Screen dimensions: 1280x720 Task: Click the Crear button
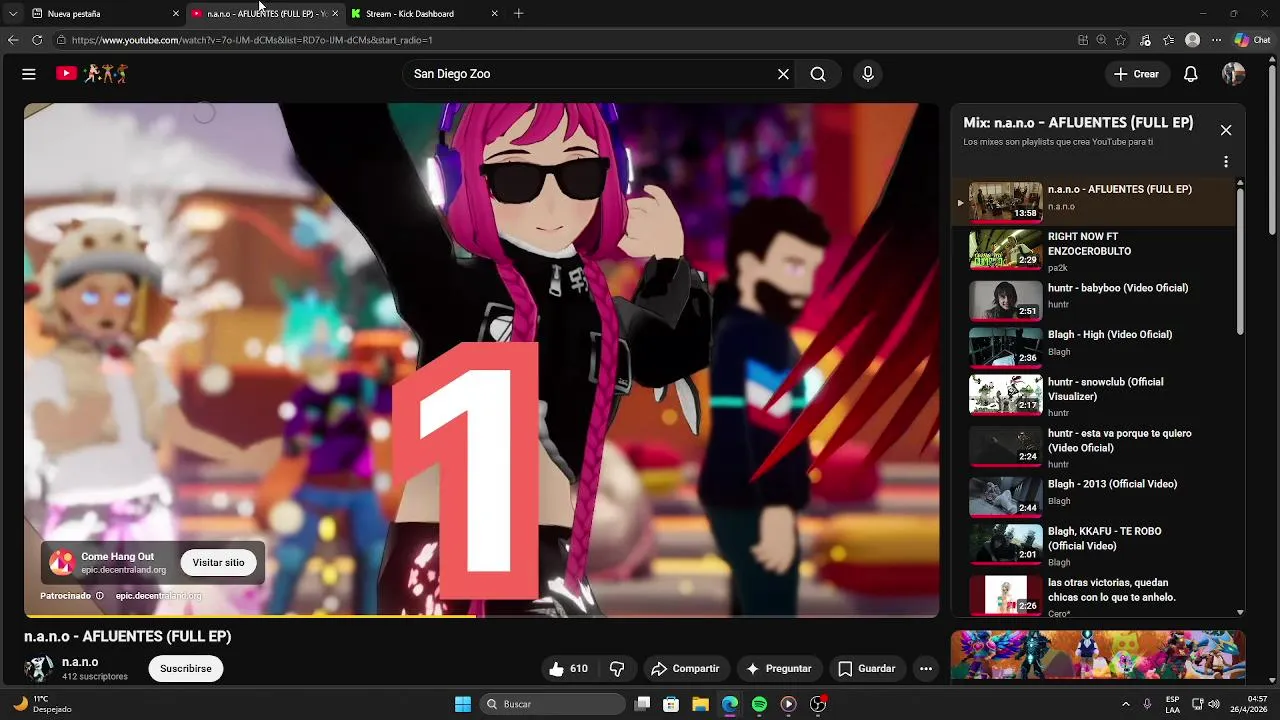(x=1136, y=74)
